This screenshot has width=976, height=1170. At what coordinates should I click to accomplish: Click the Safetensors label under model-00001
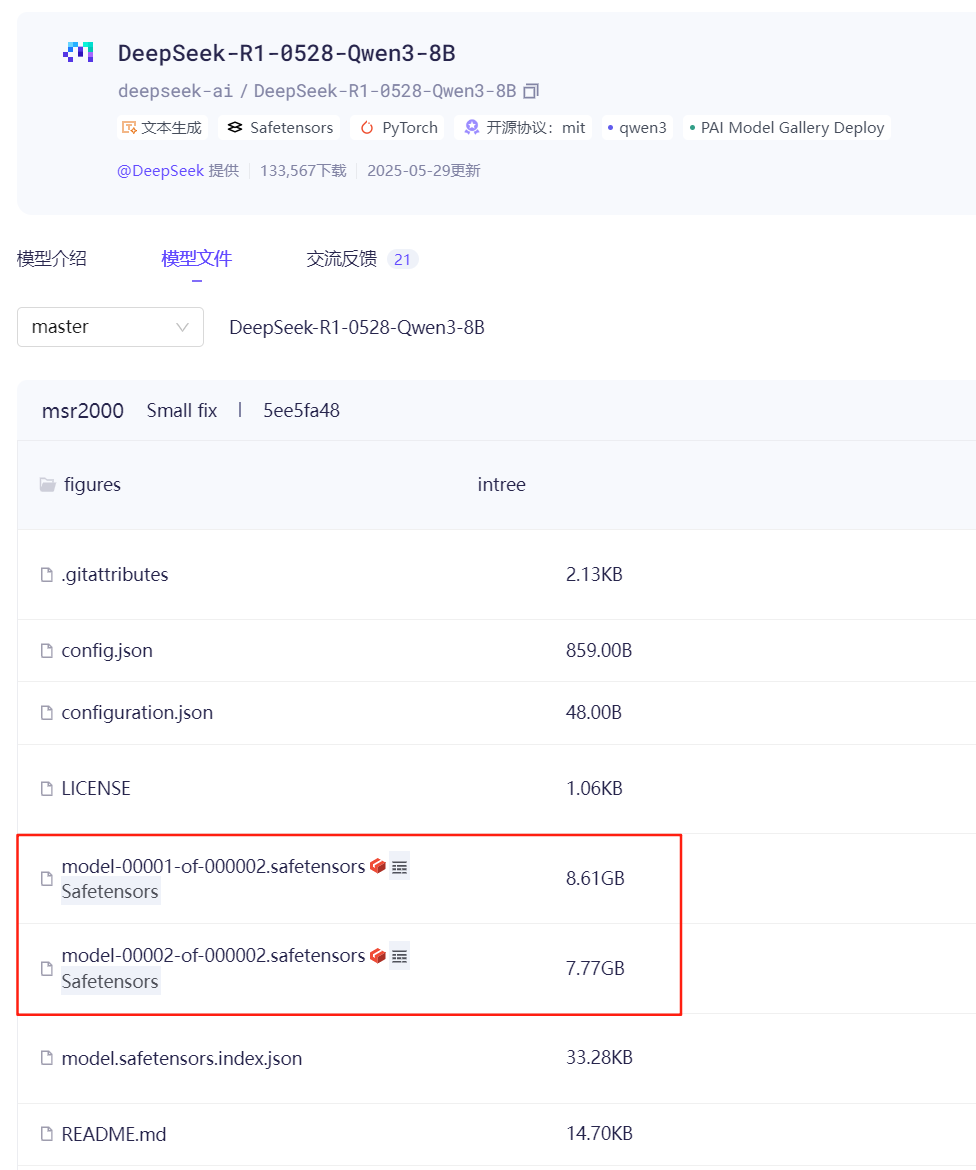(x=110, y=892)
